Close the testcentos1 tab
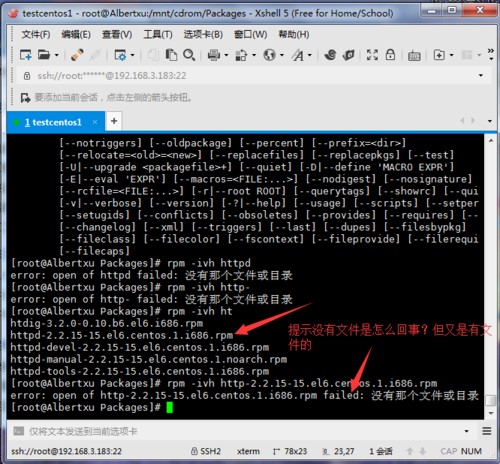The image size is (500, 464). (95, 122)
